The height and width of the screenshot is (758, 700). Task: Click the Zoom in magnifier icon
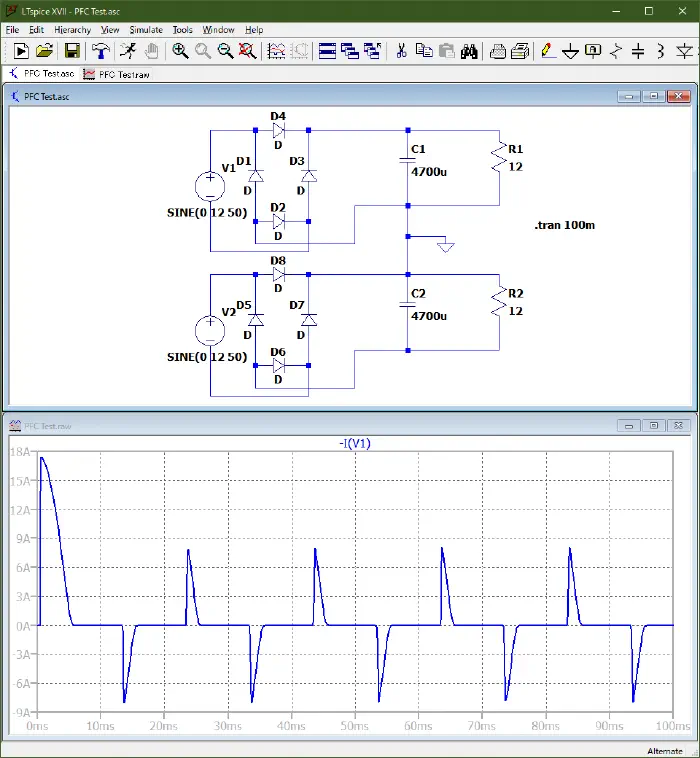coord(180,51)
